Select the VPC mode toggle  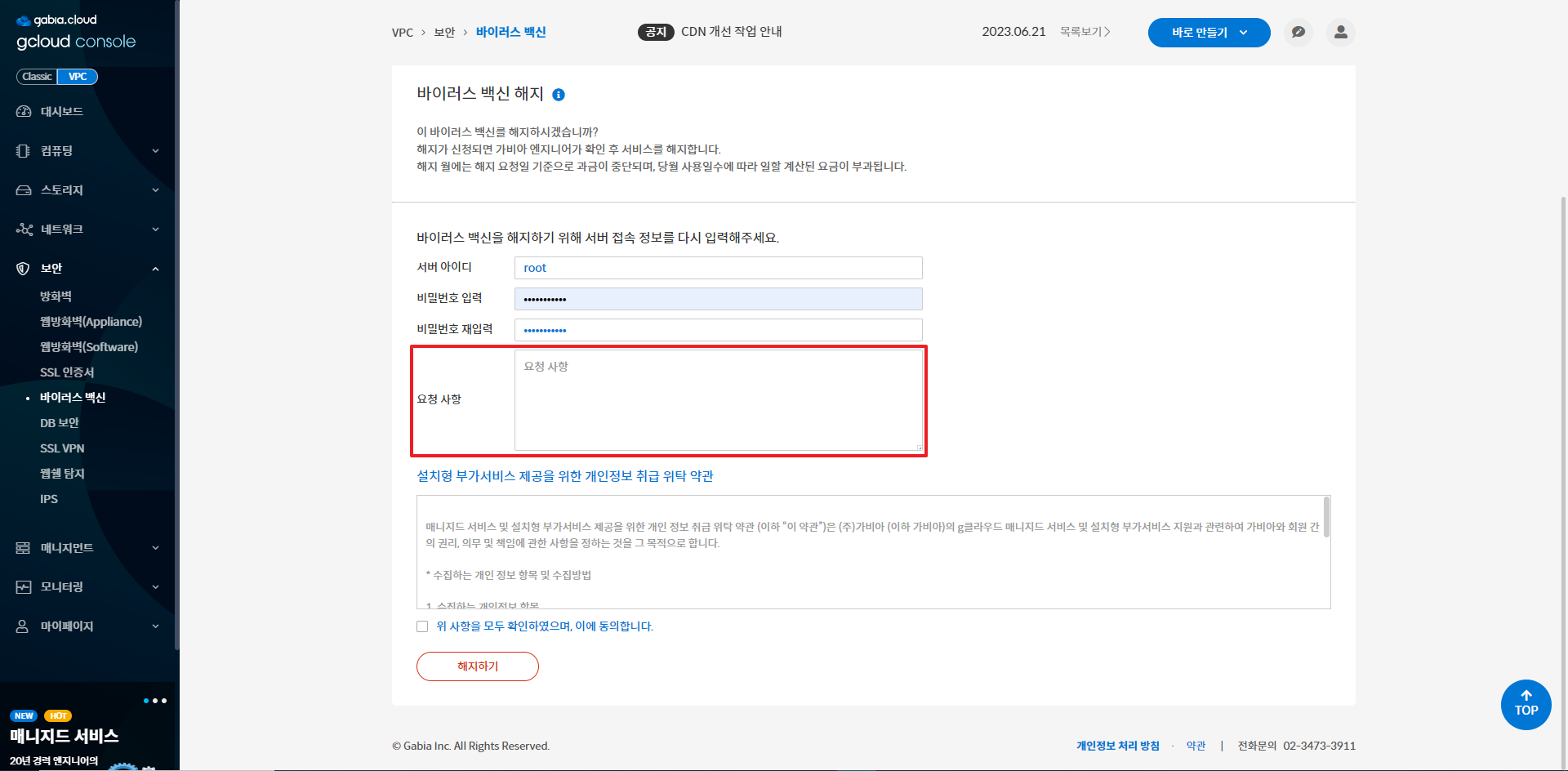[x=78, y=77]
